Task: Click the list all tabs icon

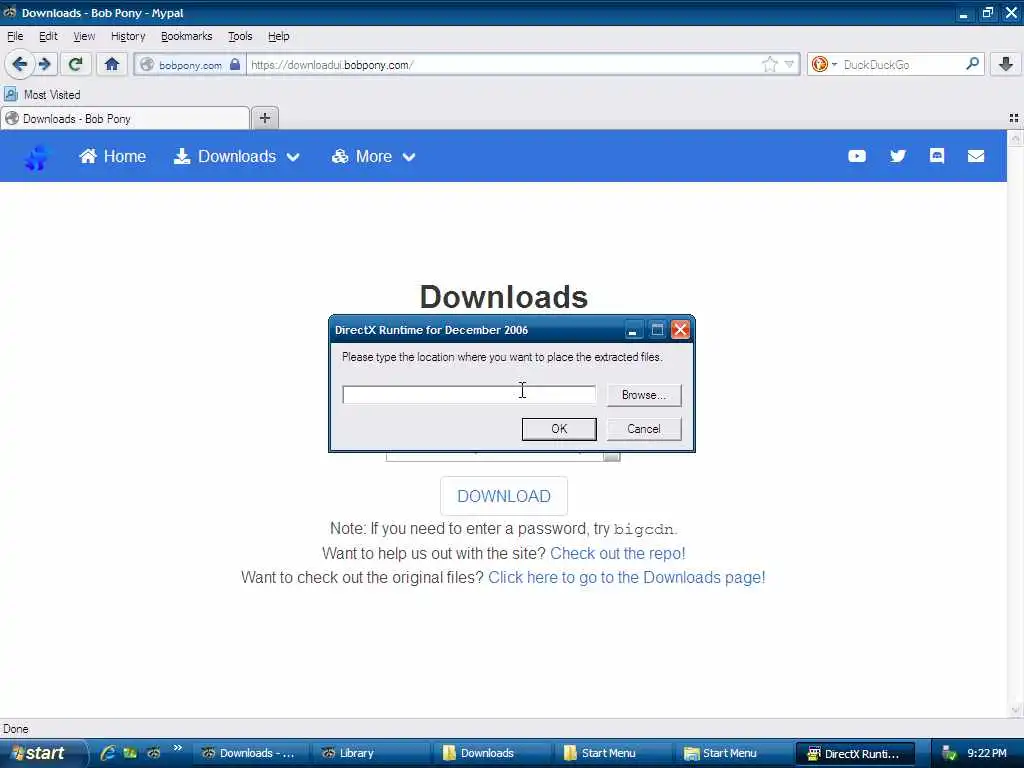Action: click(x=1014, y=118)
